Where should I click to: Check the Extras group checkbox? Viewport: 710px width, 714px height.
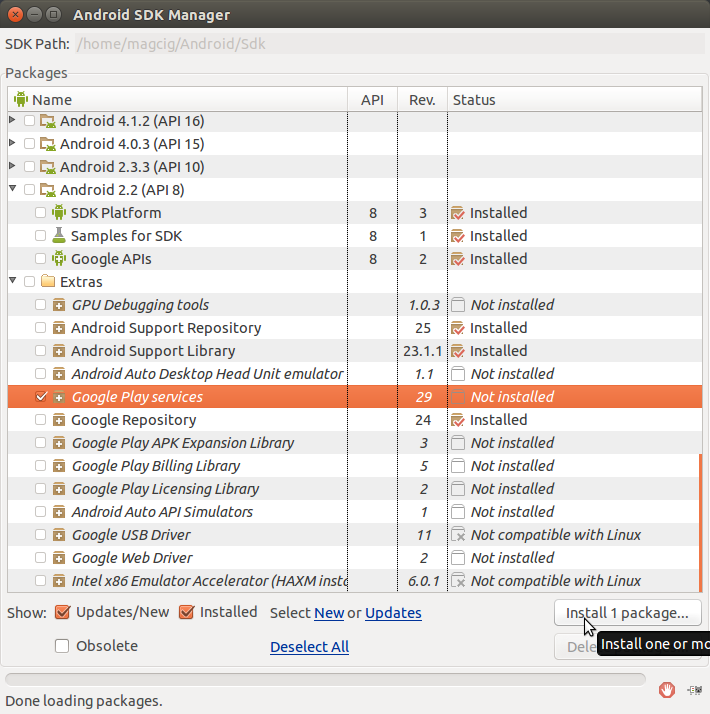pos(29,281)
